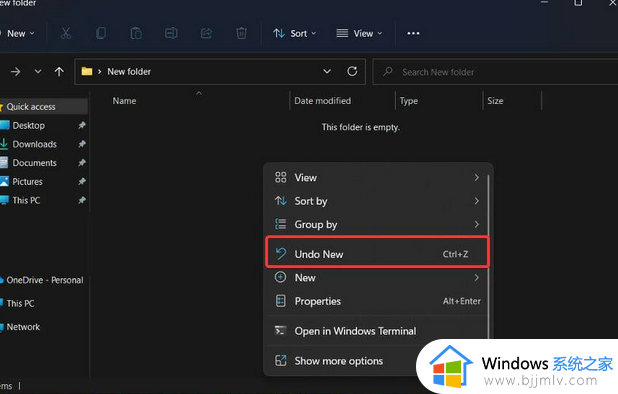This screenshot has height=394, width=618.
Task: Select Open in Windows Terminal
Action: pyautogui.click(x=377, y=331)
